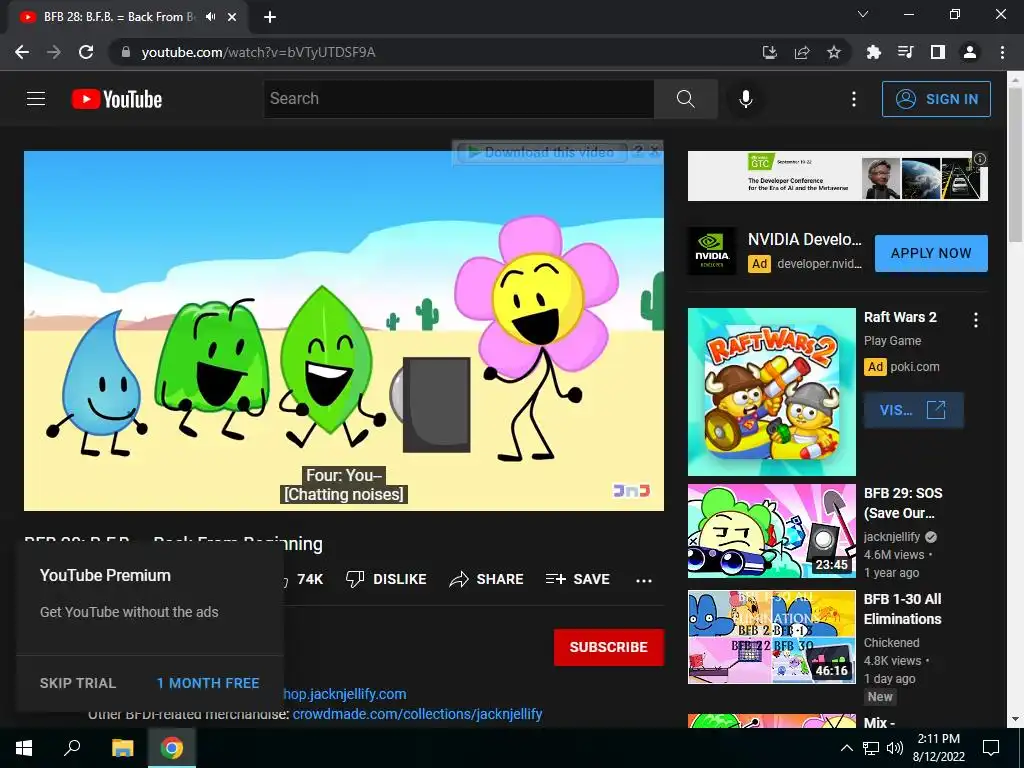Go forward in the browser
The image size is (1024, 768).
click(x=54, y=52)
